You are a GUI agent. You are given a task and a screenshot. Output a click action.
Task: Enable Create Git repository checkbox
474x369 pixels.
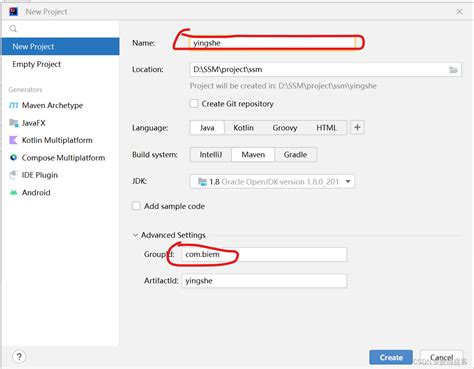click(x=194, y=104)
